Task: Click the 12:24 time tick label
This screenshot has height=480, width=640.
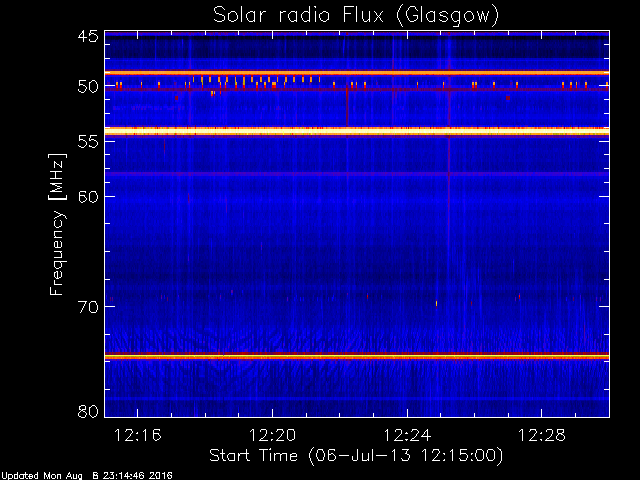Action: (x=407, y=435)
